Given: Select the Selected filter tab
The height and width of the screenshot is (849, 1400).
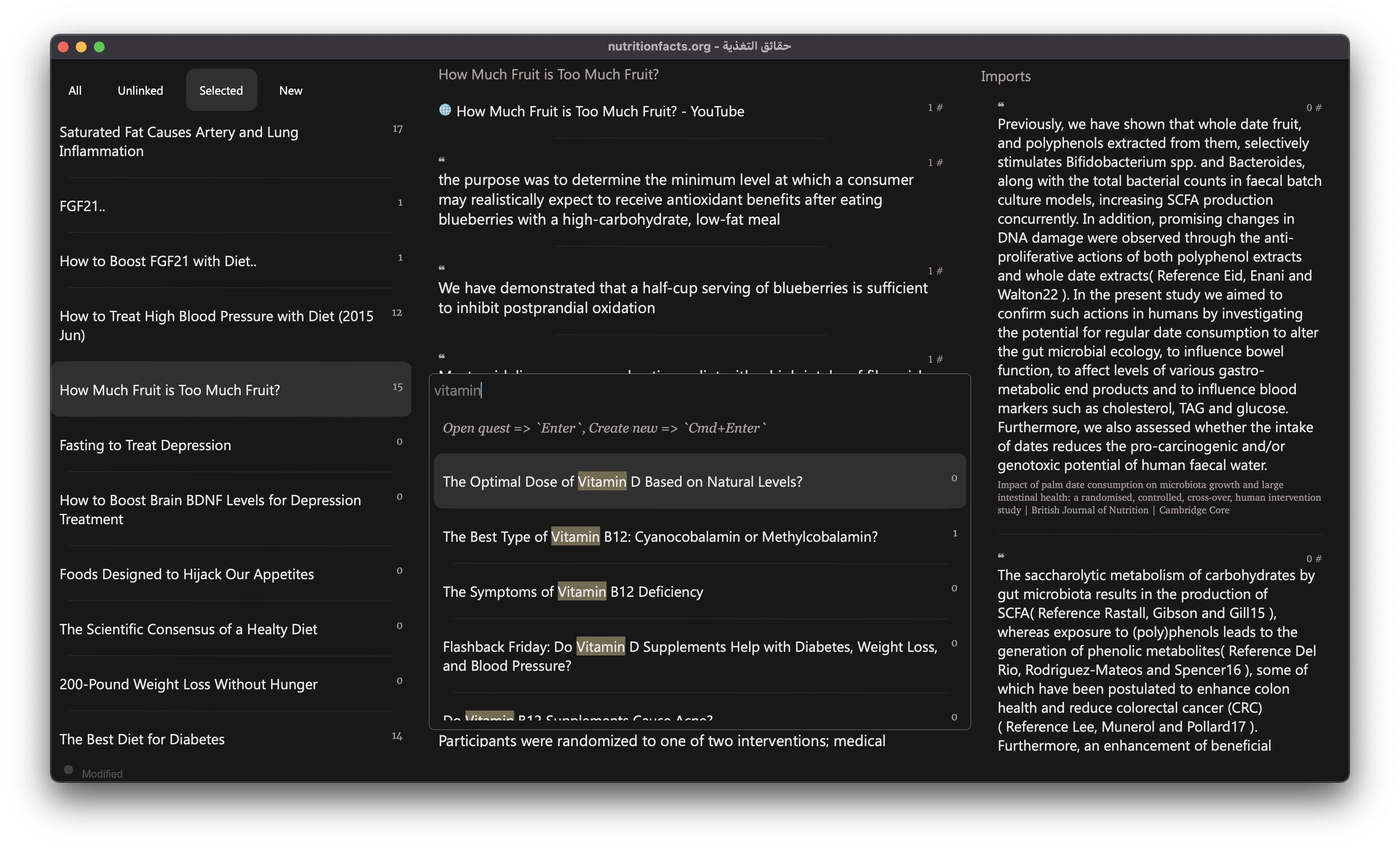Looking at the screenshot, I should click(221, 90).
